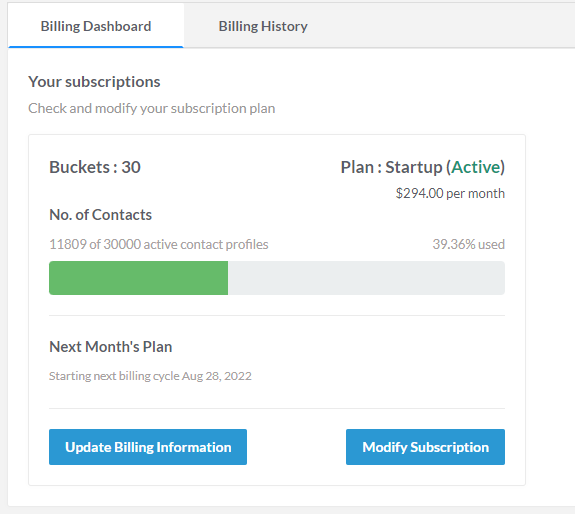Click the divider line above Next Month's Plan
This screenshot has width=575, height=514.
[x=277, y=315]
